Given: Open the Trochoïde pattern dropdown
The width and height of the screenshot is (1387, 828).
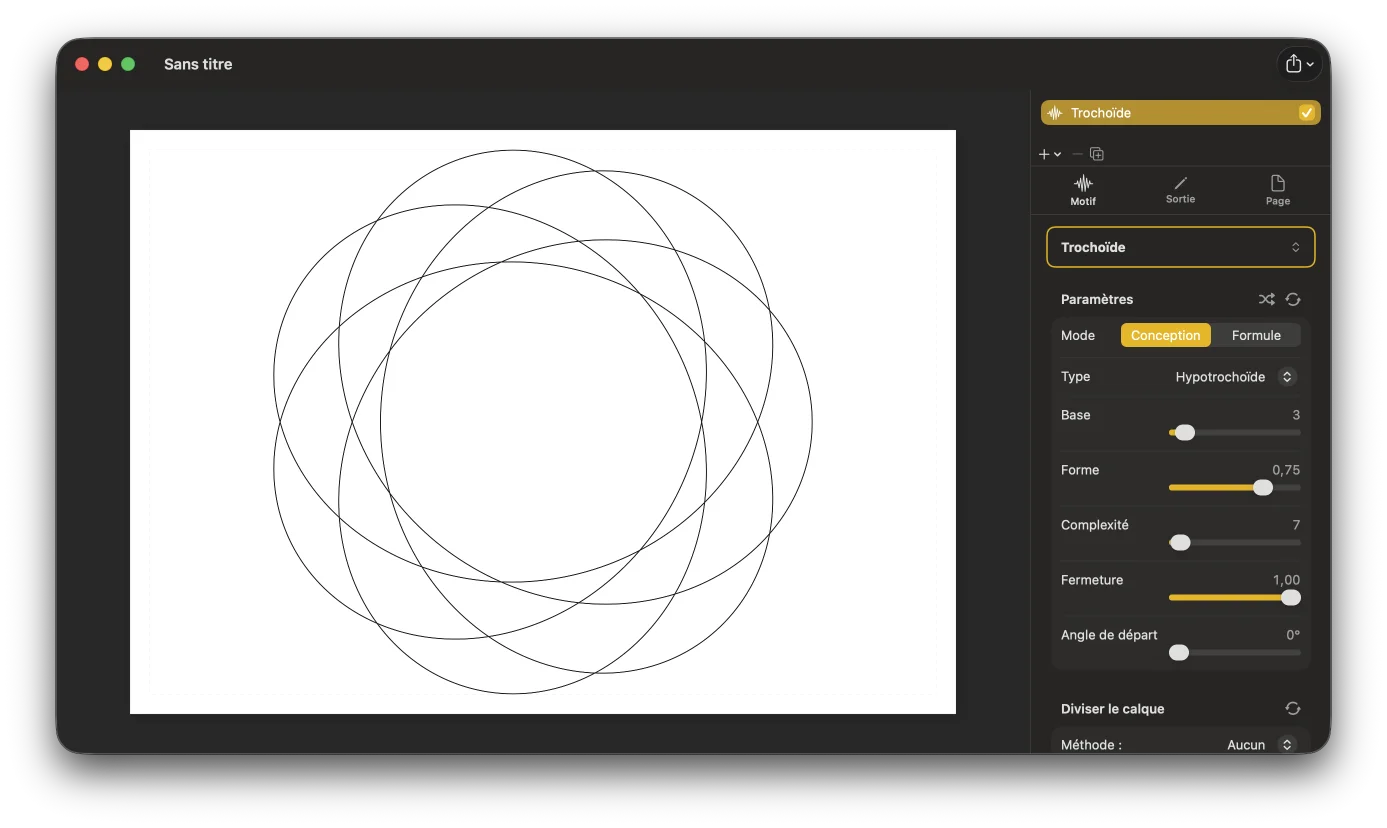Looking at the screenshot, I should (x=1180, y=247).
